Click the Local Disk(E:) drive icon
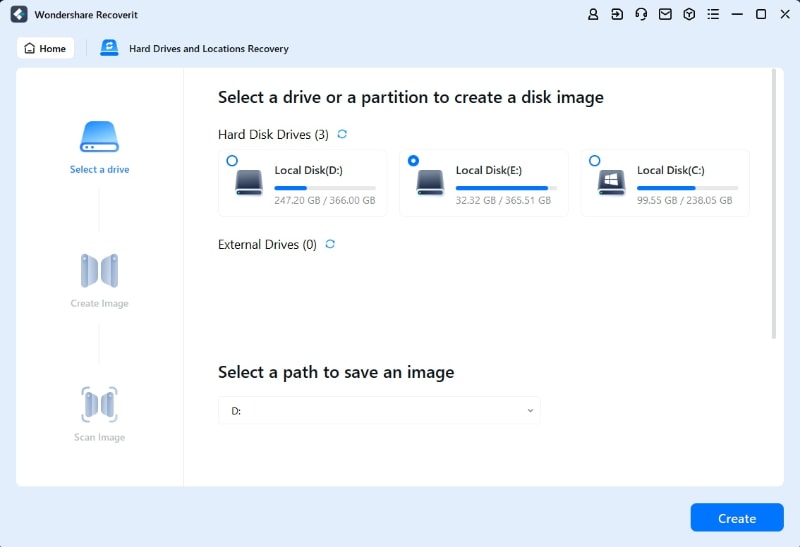Viewport: 800px width, 547px height. pos(430,182)
